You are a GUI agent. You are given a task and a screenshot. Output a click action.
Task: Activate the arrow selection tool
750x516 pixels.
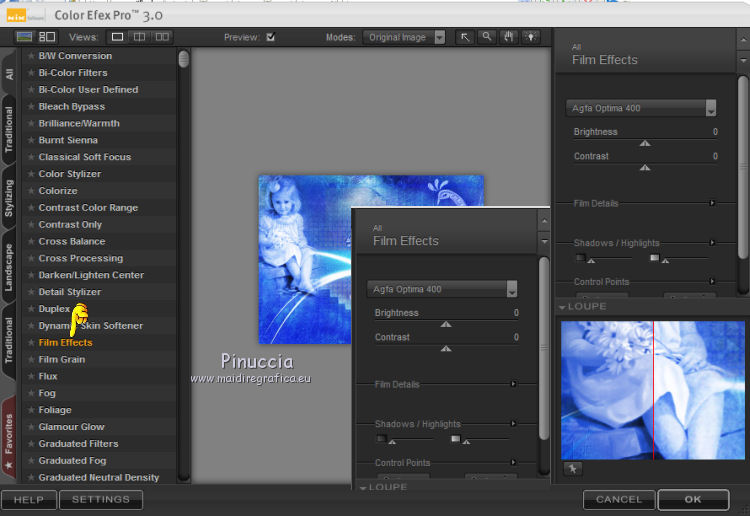click(464, 37)
